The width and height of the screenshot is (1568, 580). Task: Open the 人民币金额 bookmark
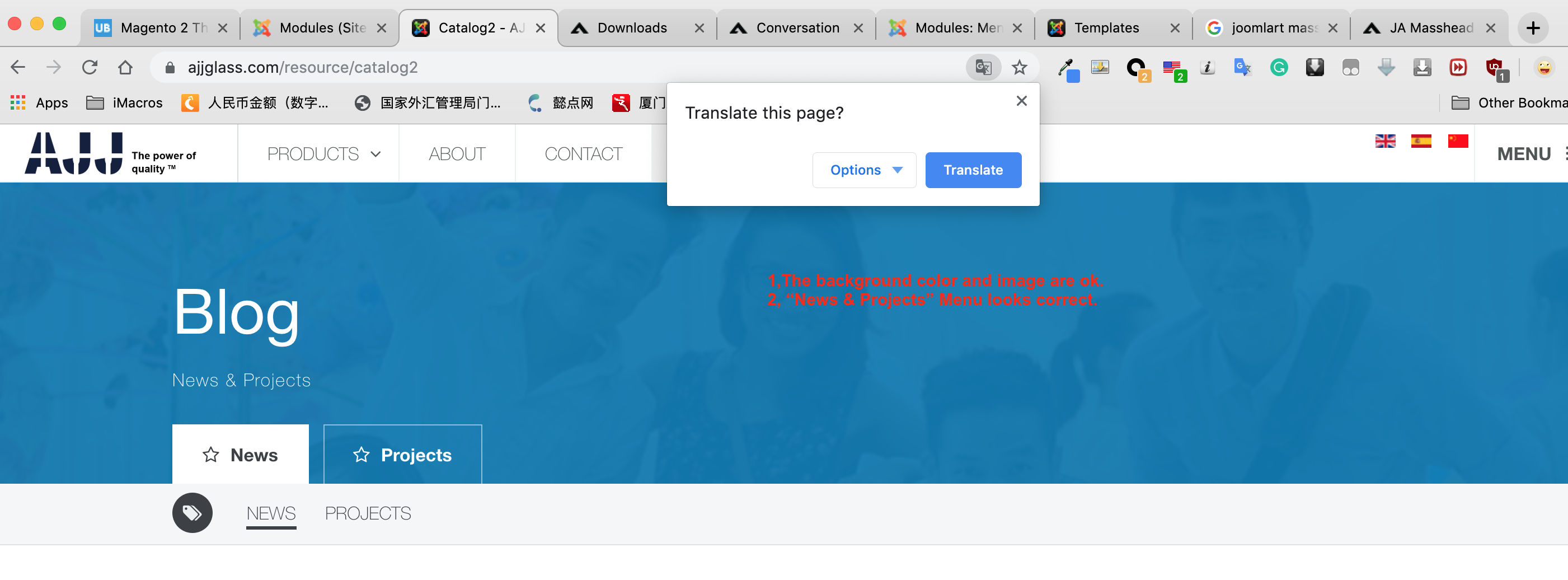click(x=255, y=102)
